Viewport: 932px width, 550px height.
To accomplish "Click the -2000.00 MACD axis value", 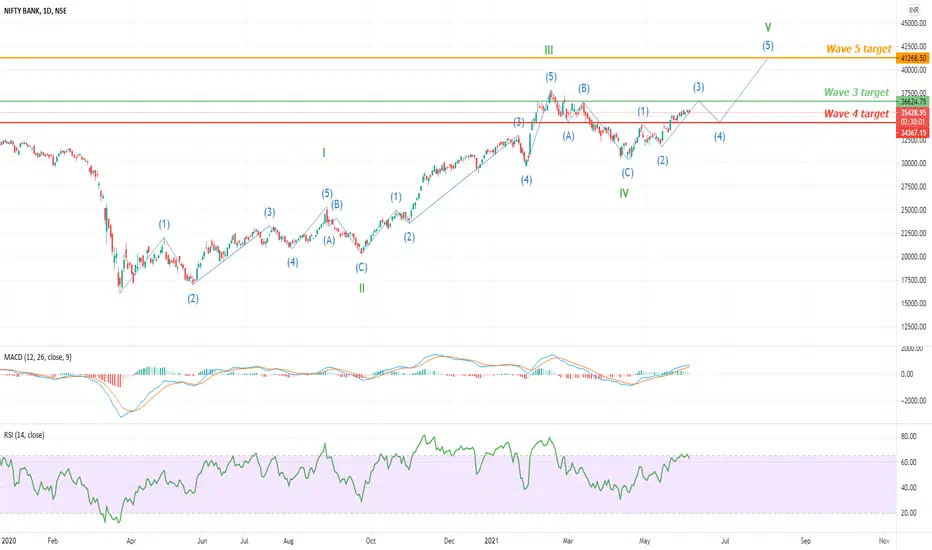I will 914,401.
